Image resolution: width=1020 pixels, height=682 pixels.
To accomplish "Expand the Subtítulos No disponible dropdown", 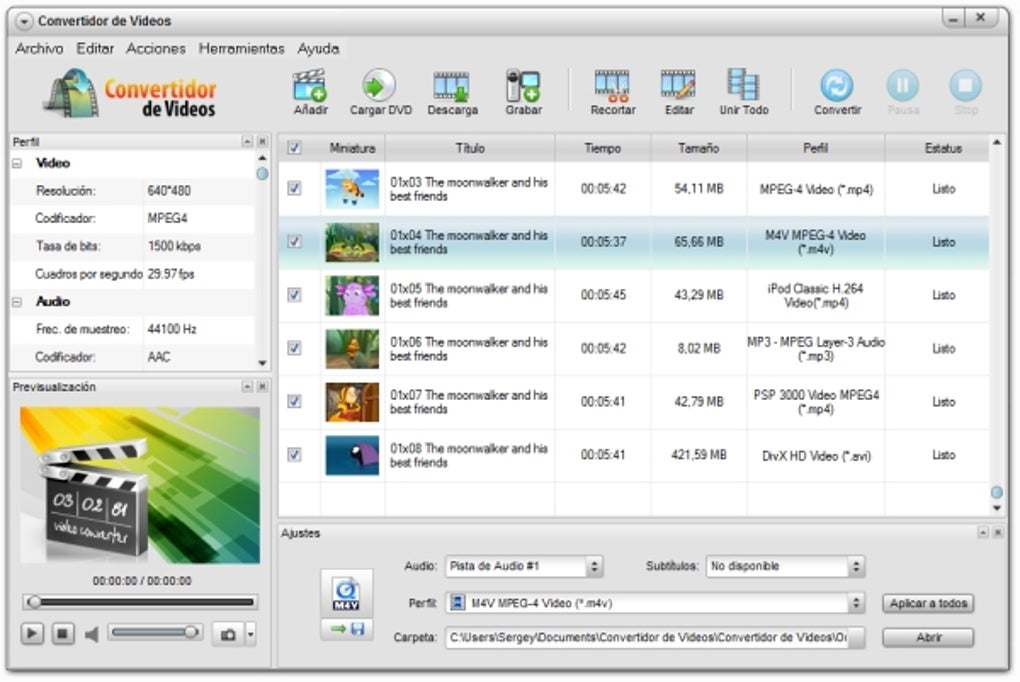I will 785,566.
